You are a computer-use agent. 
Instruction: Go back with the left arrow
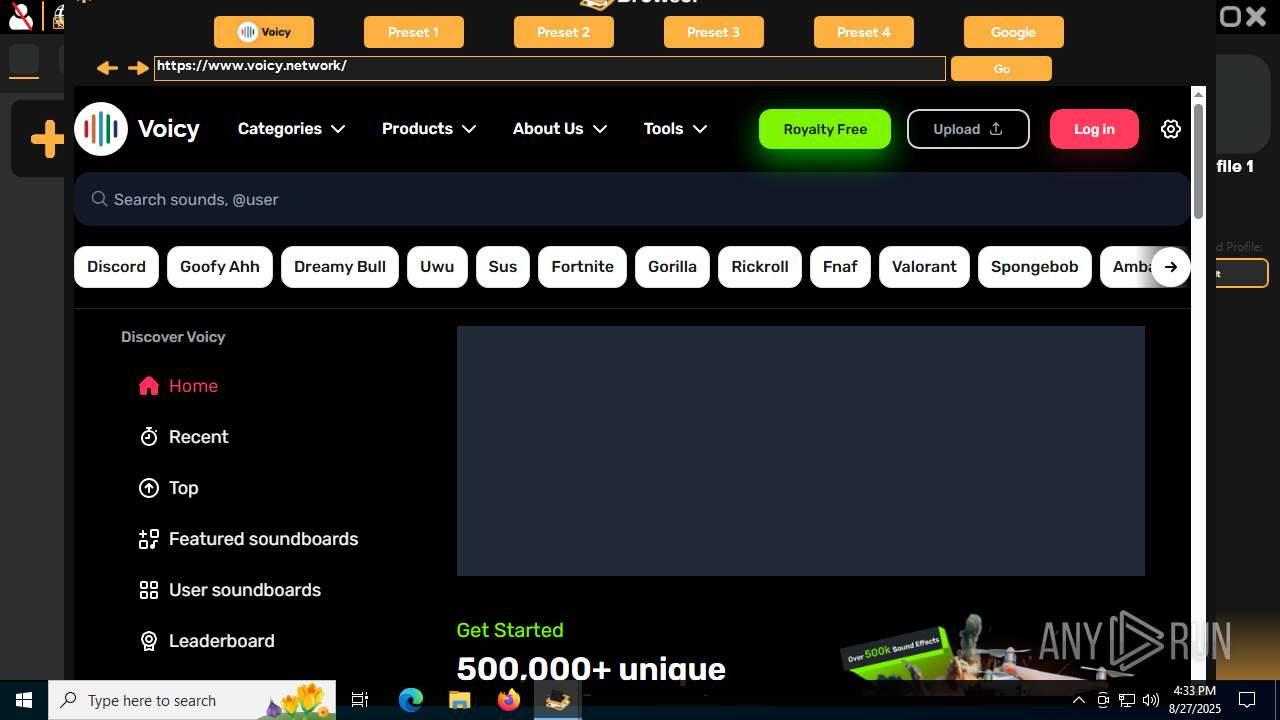pos(107,68)
